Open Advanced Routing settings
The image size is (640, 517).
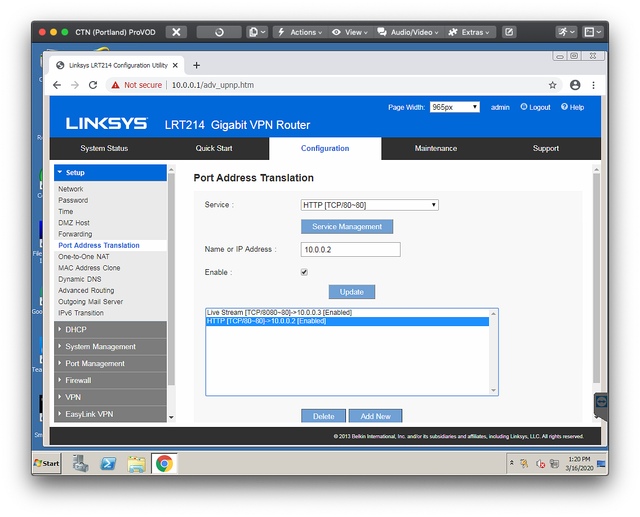coord(86,291)
